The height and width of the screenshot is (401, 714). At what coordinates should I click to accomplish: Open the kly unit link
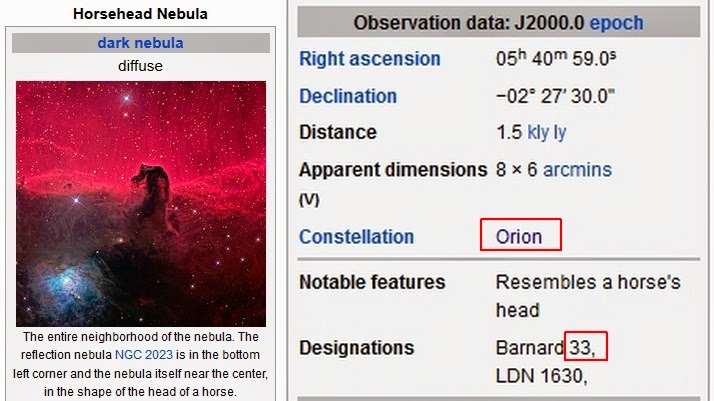coord(539,132)
